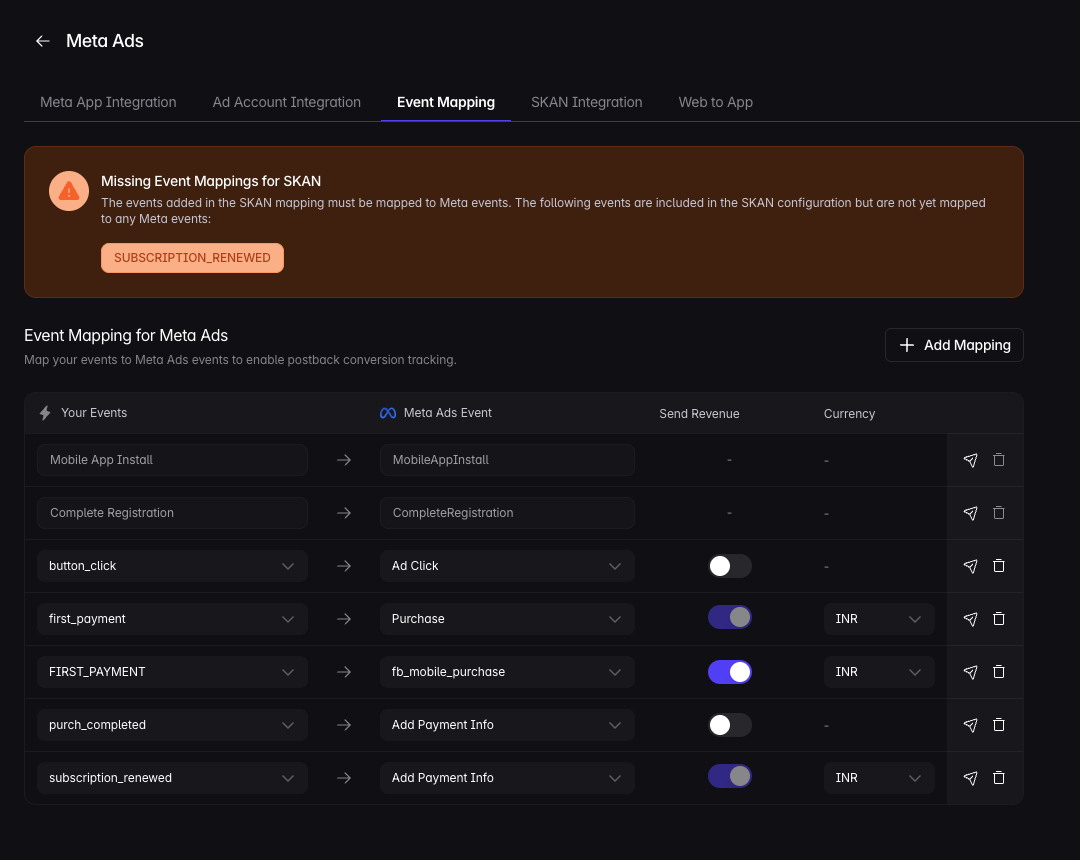Viewport: 1080px width, 860px height.
Task: Send test event for purch_completed row
Action: 970,725
